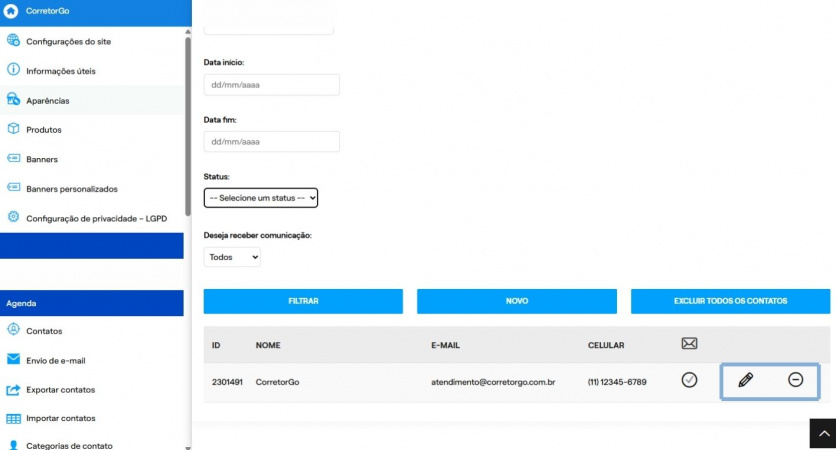
Task: Click the Data início date field
Action: (x=271, y=85)
